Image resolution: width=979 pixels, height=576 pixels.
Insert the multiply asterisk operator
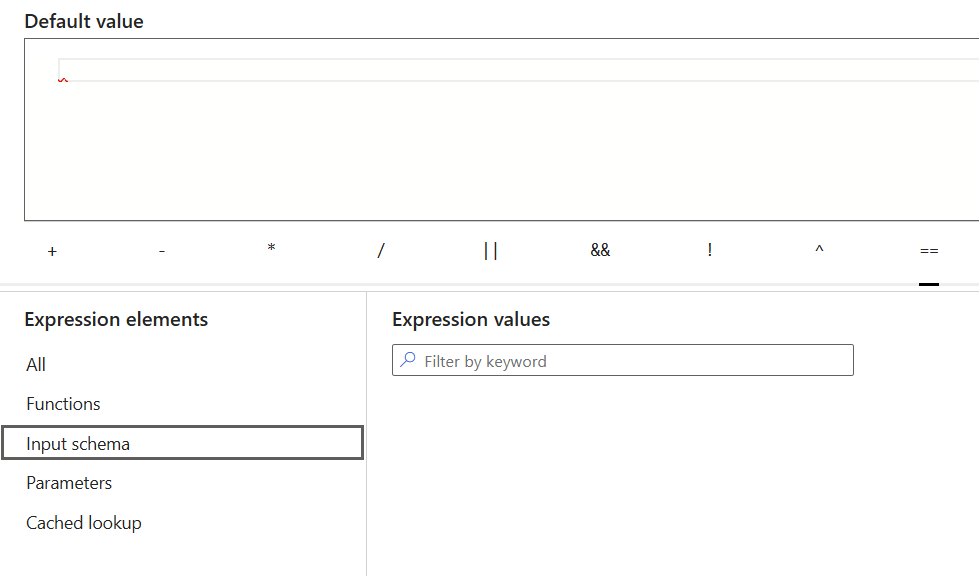pyautogui.click(x=272, y=250)
